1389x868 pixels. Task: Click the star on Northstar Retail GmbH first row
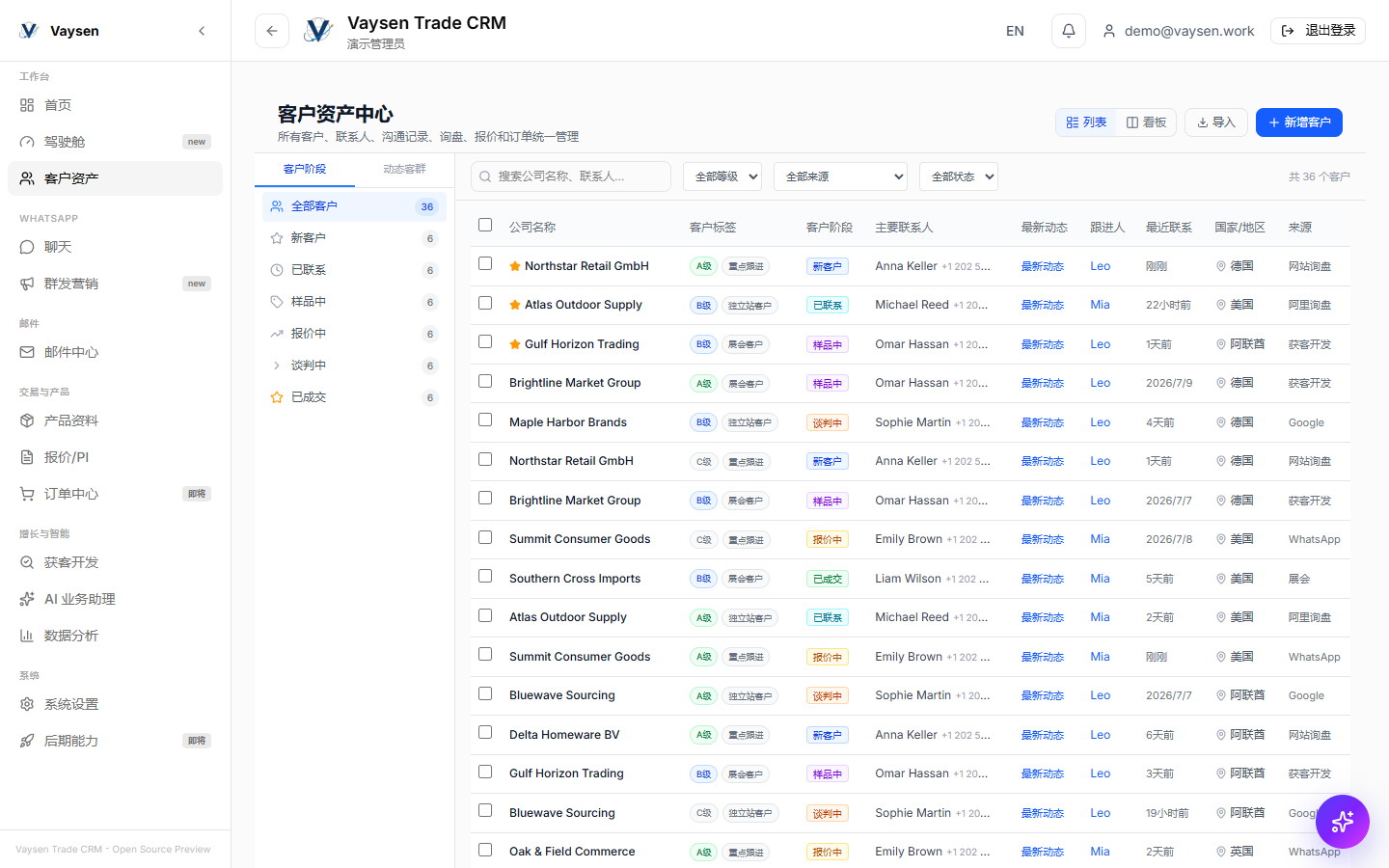[515, 266]
